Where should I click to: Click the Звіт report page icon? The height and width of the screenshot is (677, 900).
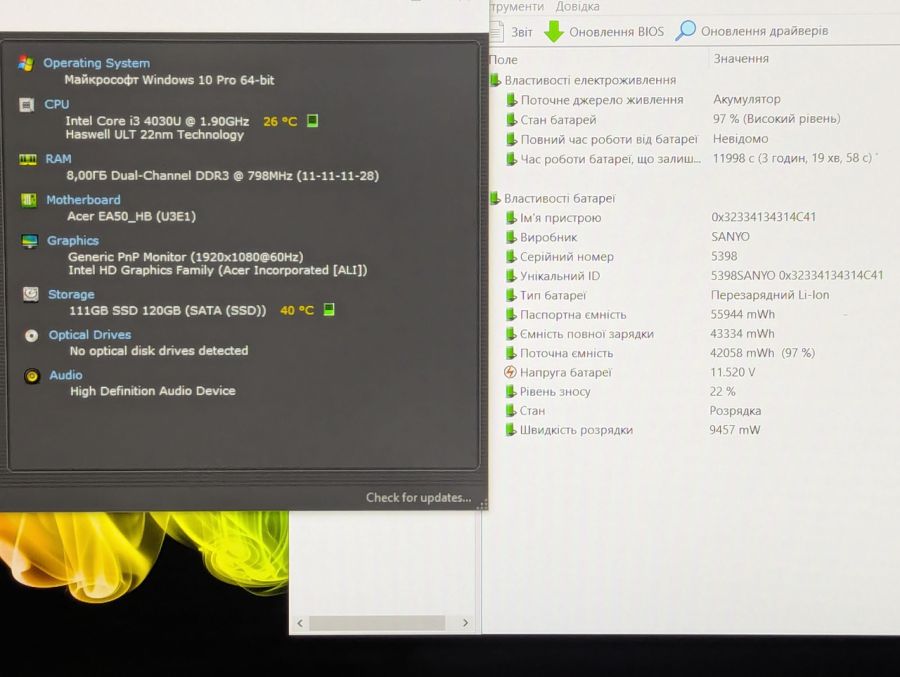[497, 32]
